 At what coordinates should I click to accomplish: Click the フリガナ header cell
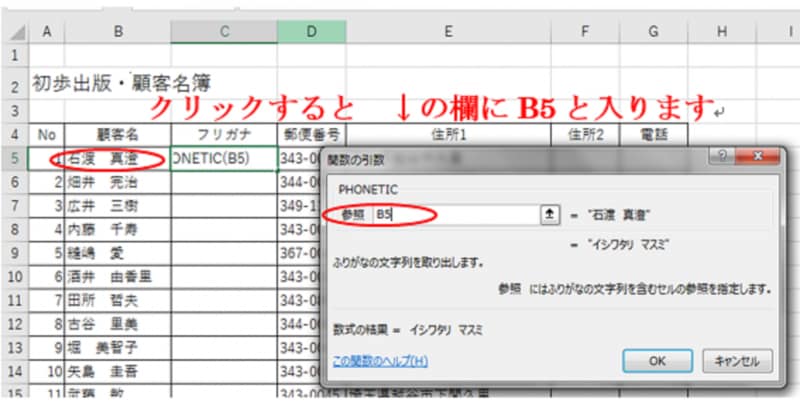pyautogui.click(x=224, y=135)
